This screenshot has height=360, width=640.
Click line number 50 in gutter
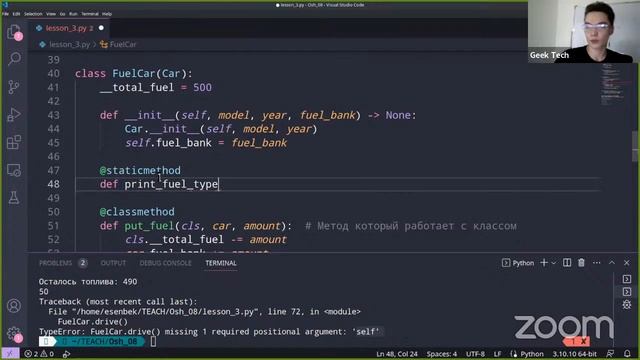54,212
